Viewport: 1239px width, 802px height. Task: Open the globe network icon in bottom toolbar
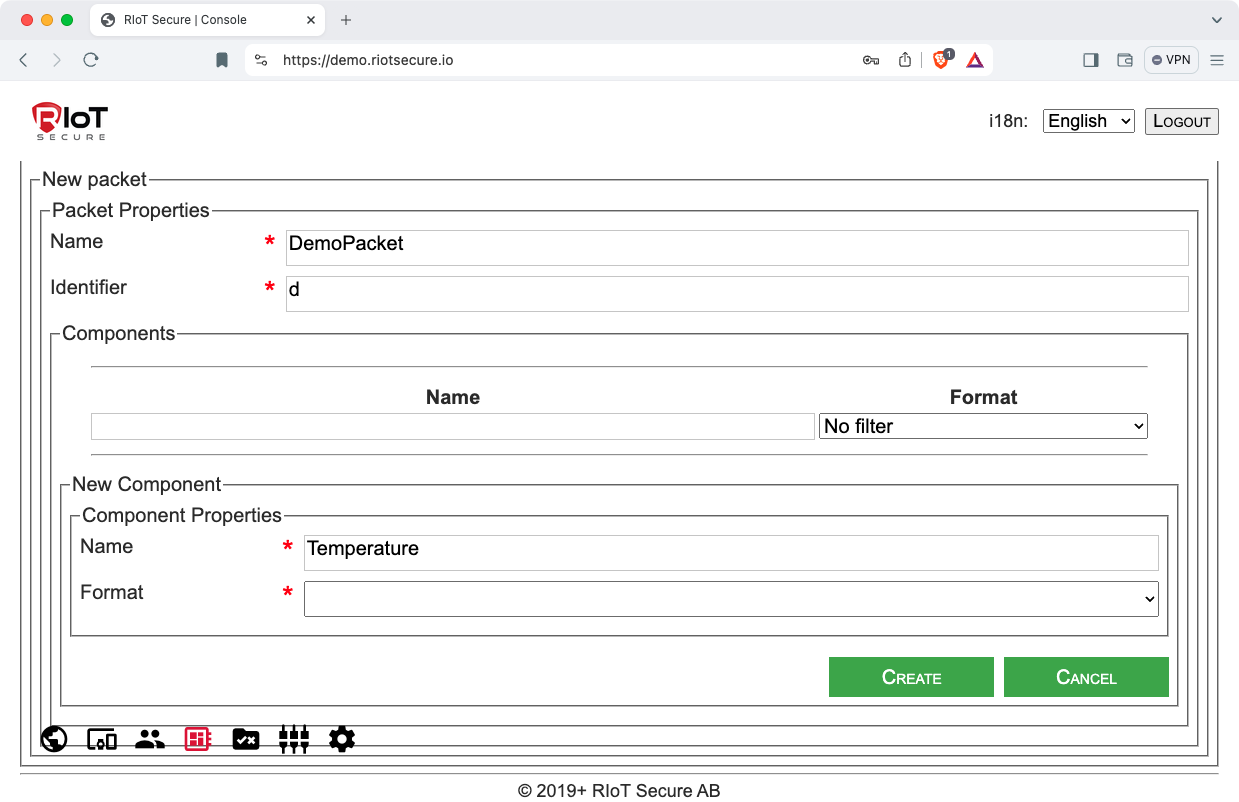(54, 739)
